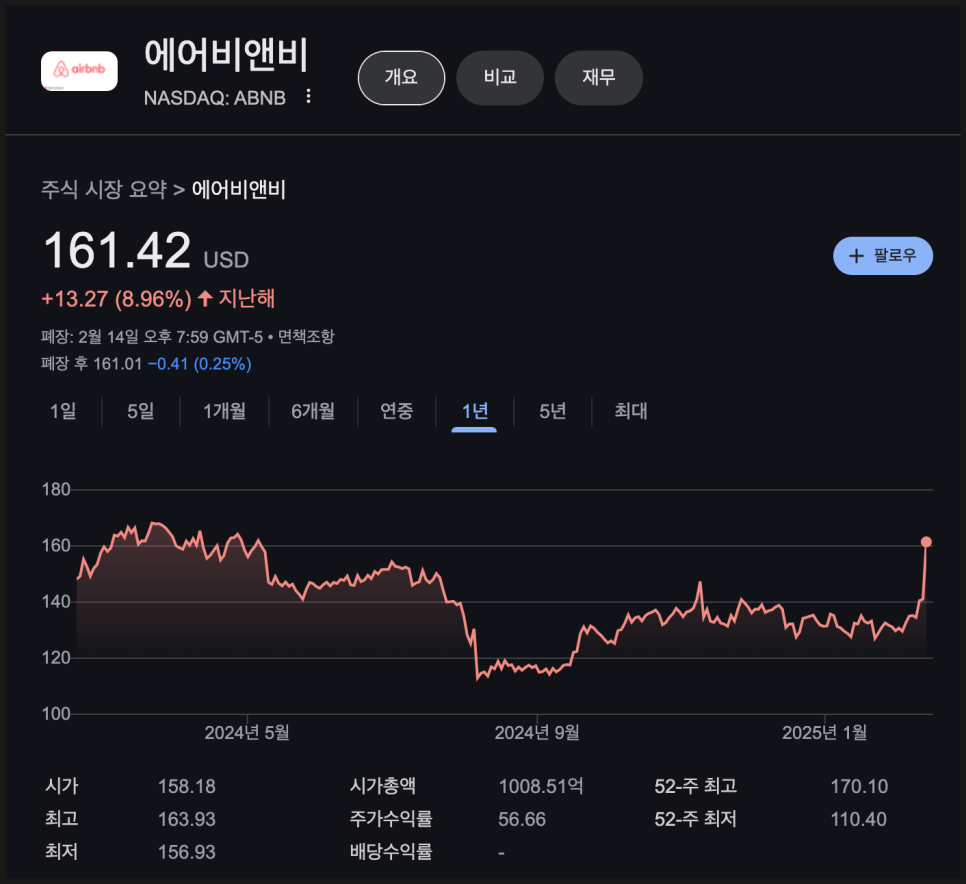Click the 2024년 5월 axis label

point(247,732)
